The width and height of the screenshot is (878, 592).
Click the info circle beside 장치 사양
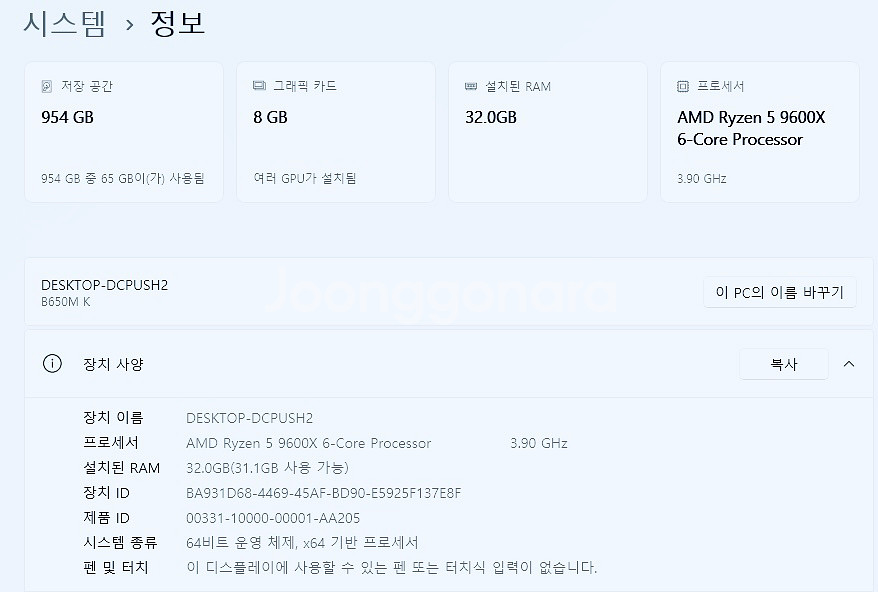coord(53,363)
